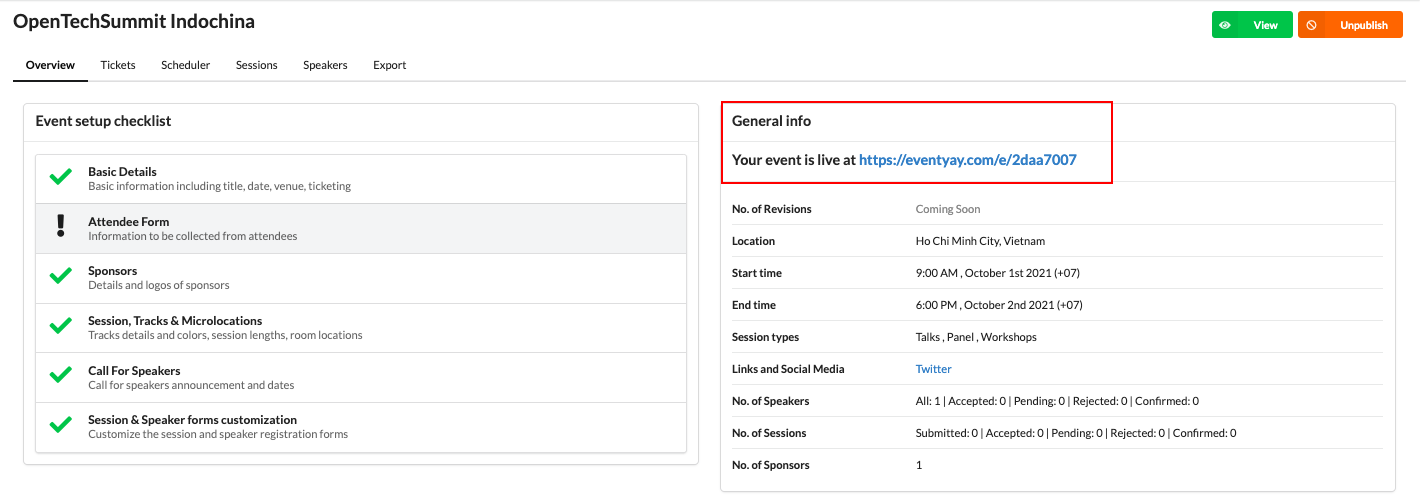Click the end time October 2nd 2021 value
Image resolution: width=1420 pixels, height=497 pixels.
coord(999,305)
